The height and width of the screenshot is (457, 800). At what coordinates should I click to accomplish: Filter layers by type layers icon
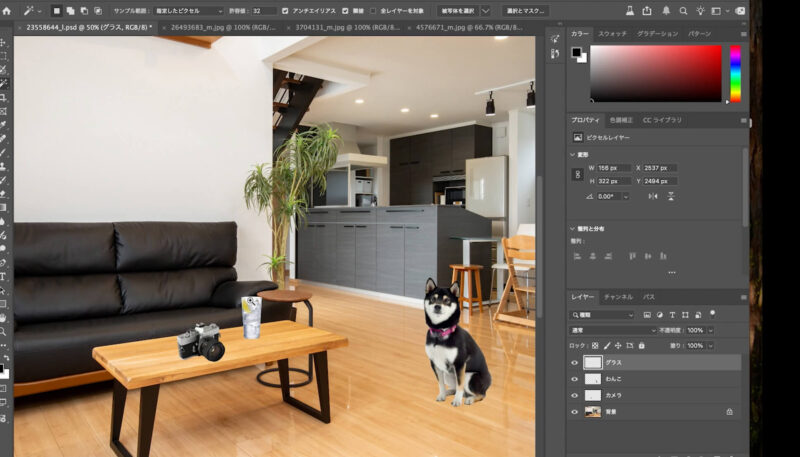tap(672, 314)
